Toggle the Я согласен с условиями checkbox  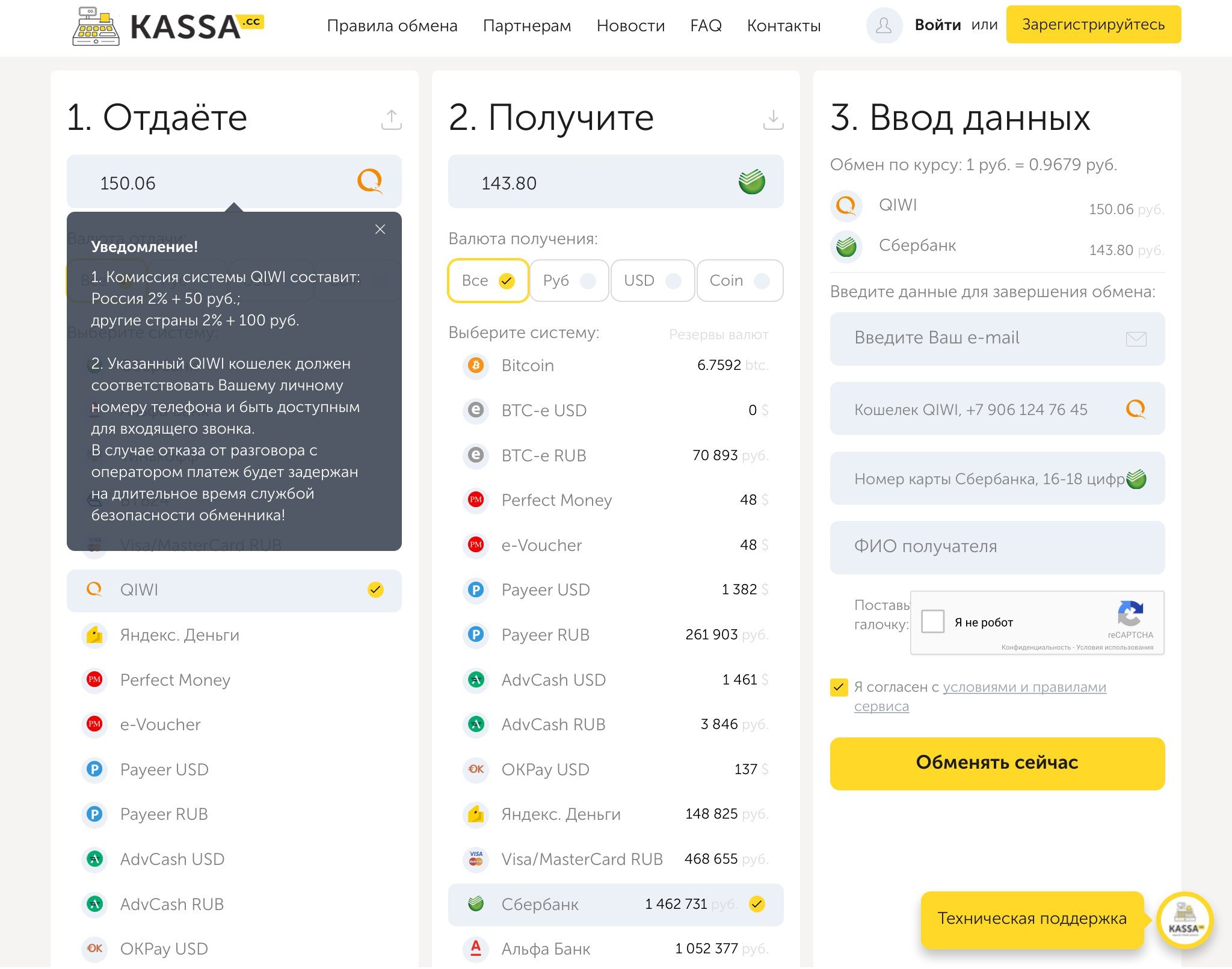[839, 687]
